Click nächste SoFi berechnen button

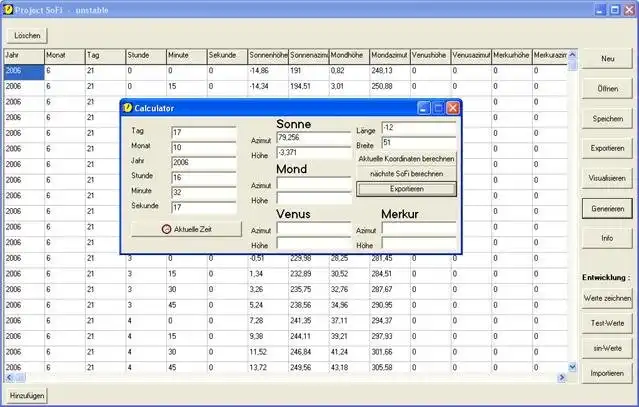pos(406,174)
